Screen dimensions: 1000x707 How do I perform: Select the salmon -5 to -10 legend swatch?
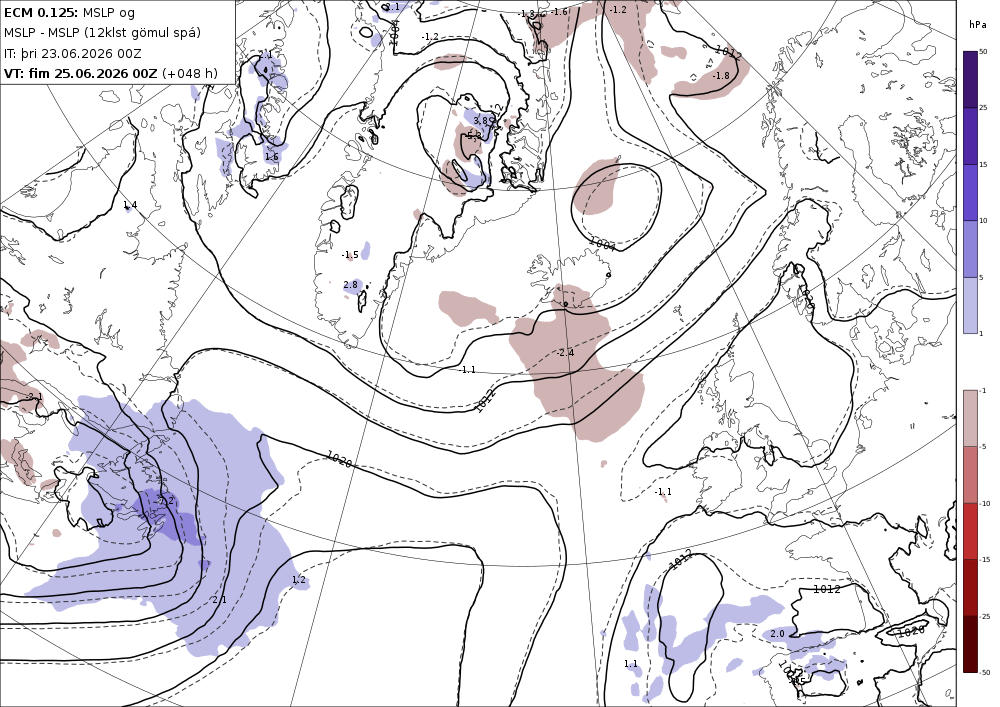[x=971, y=474]
